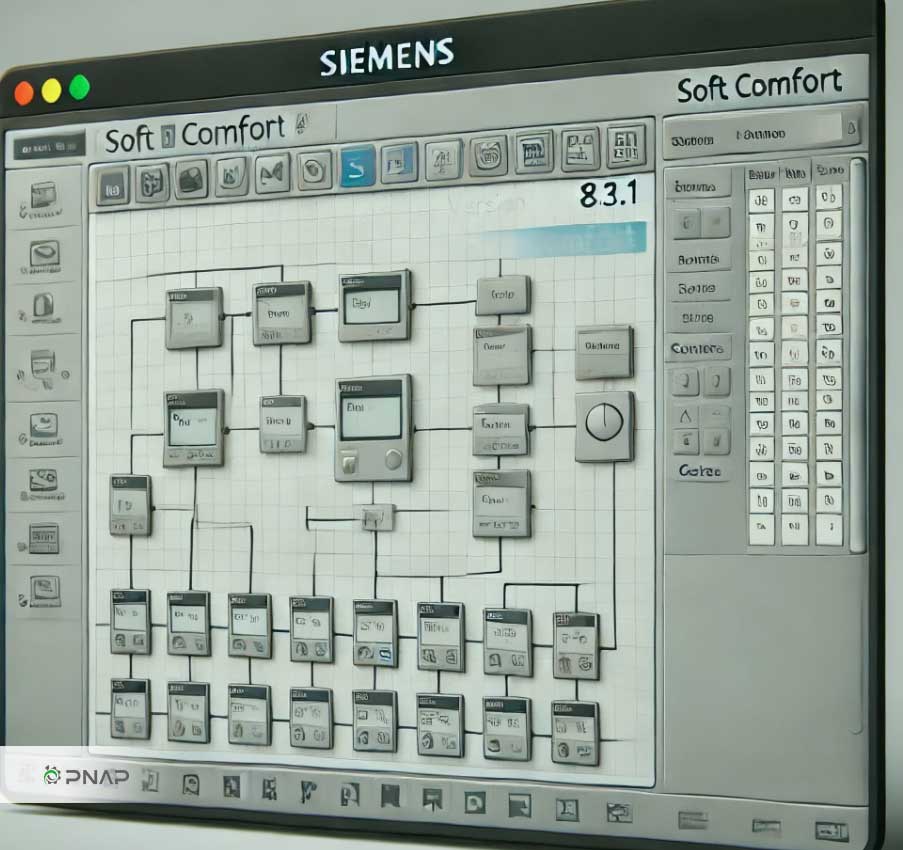The width and height of the screenshot is (903, 850).
Task: Click the dark blob icon third in top toolbar
Action: point(191,180)
